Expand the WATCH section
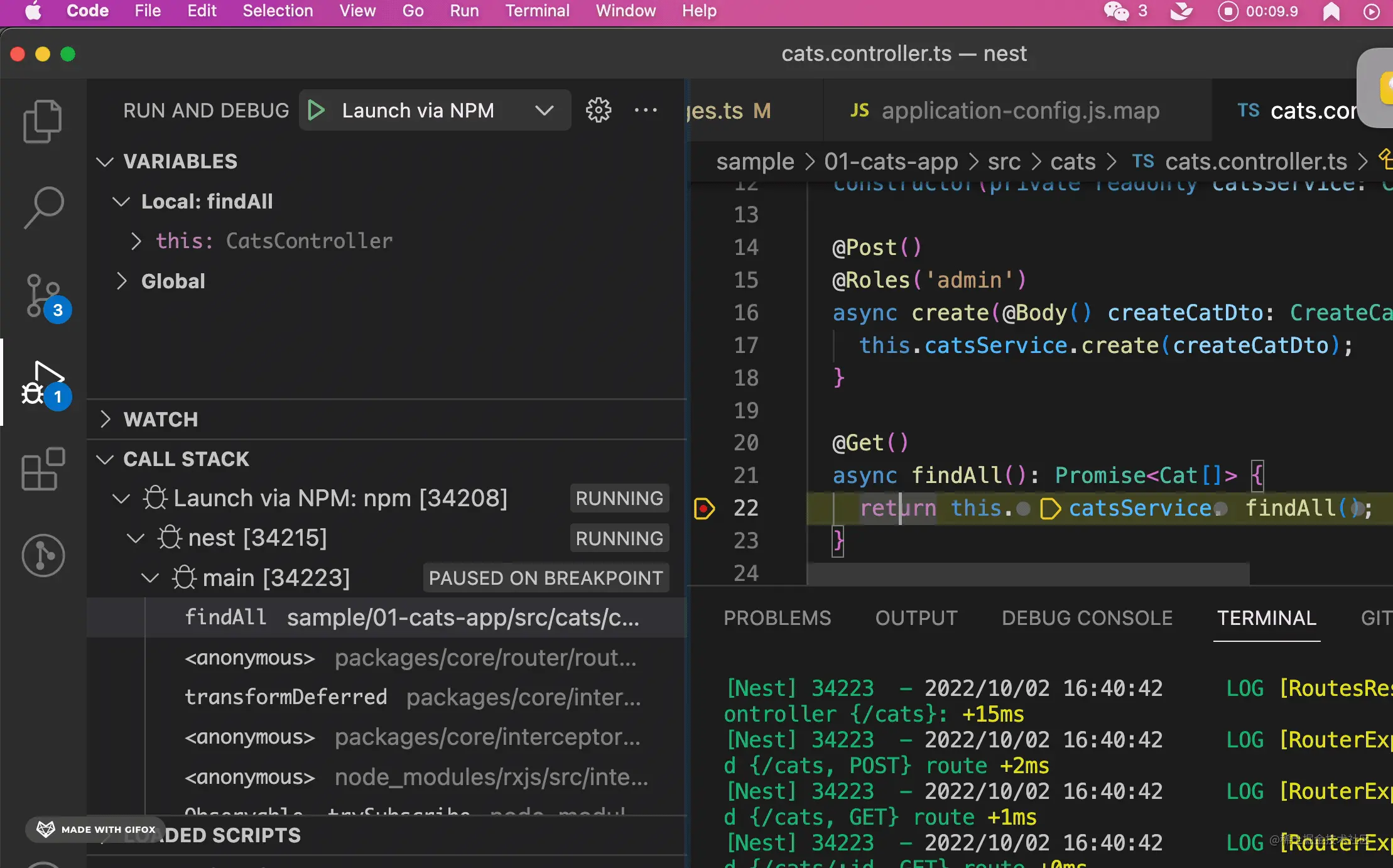This screenshot has width=1393, height=868. (x=106, y=419)
